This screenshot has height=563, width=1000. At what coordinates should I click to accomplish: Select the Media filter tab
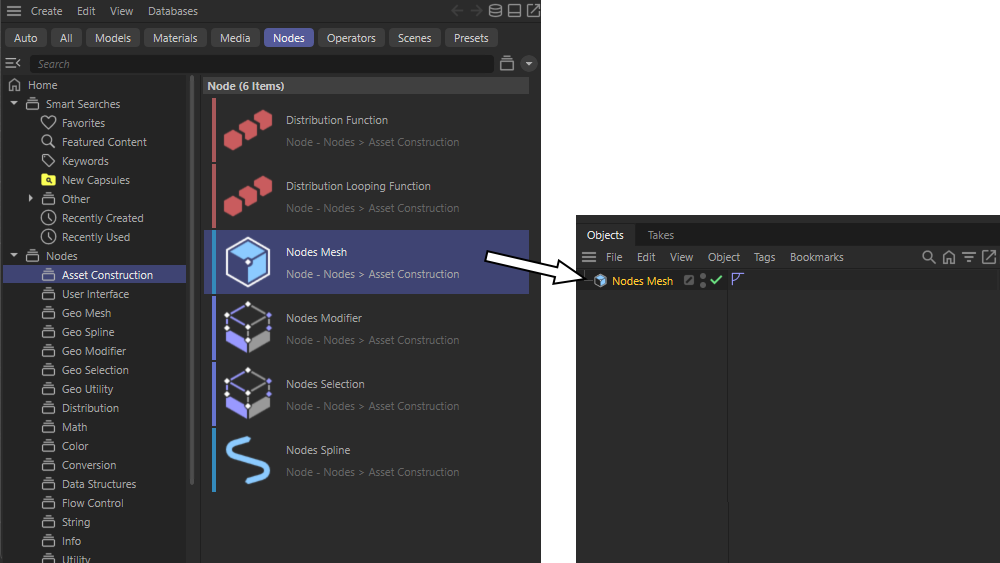(235, 38)
